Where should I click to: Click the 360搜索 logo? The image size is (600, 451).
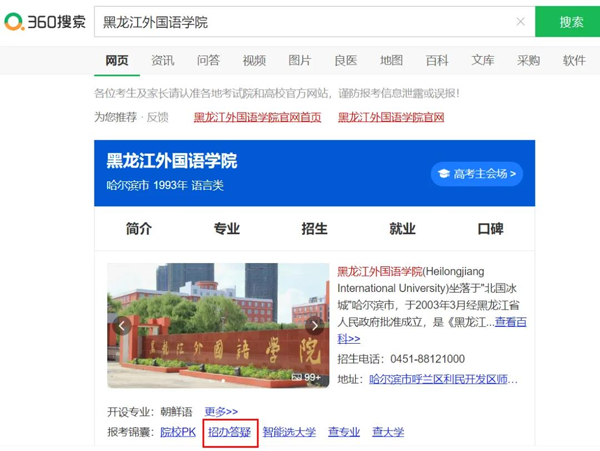[x=45, y=22]
